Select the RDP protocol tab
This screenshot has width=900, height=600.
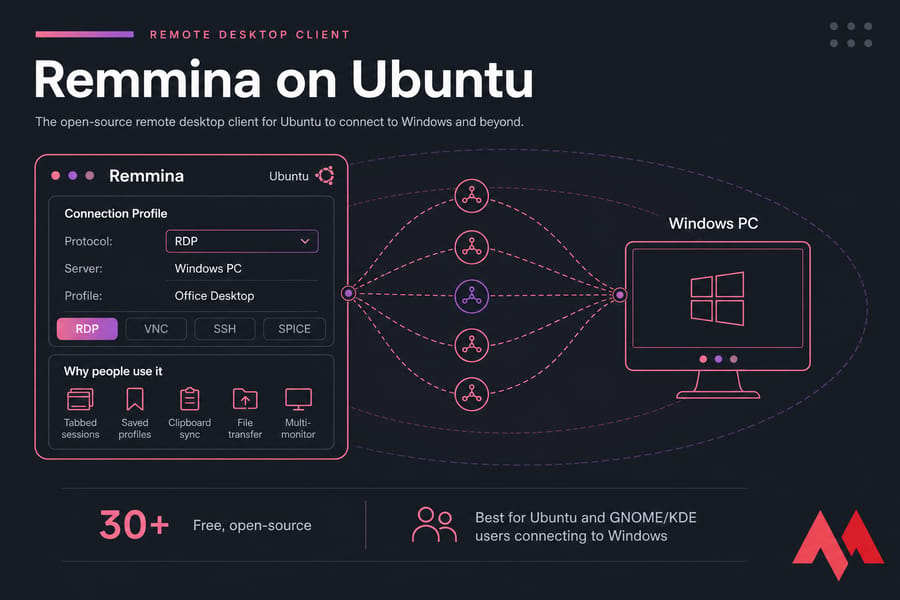87,329
